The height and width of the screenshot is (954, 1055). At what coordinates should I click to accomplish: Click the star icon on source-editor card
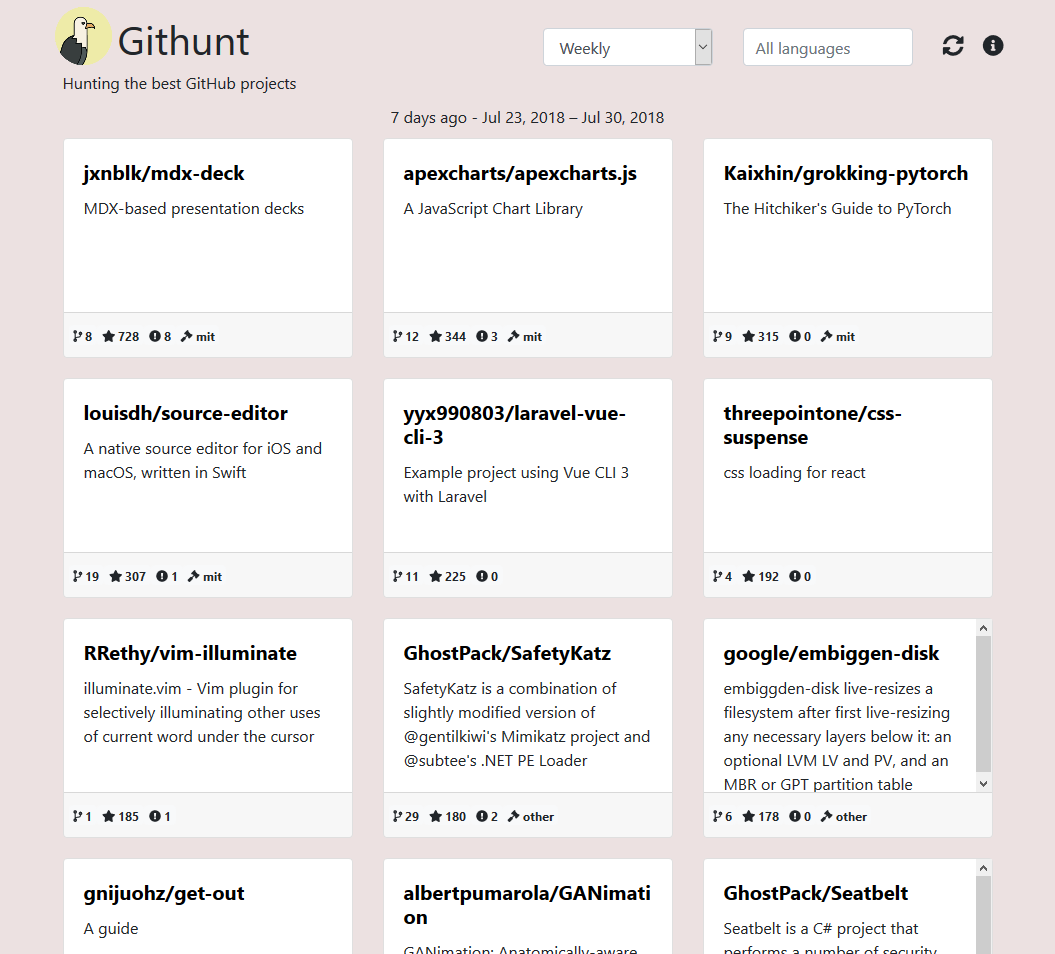click(116, 577)
